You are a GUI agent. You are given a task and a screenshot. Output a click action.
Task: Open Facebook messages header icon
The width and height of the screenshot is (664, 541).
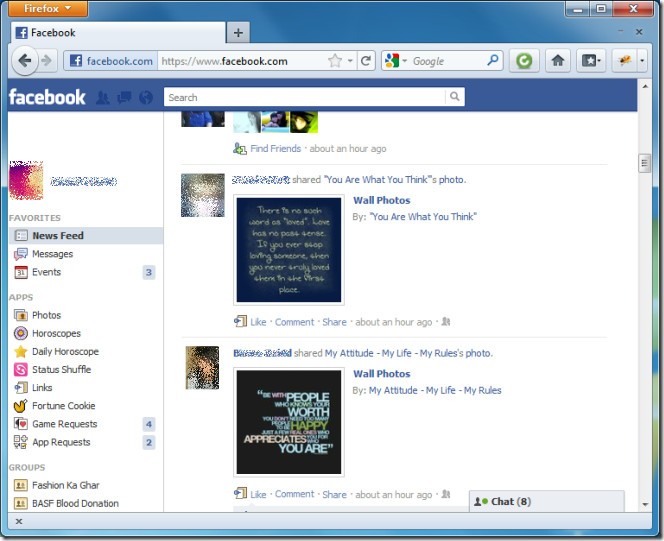[124, 97]
